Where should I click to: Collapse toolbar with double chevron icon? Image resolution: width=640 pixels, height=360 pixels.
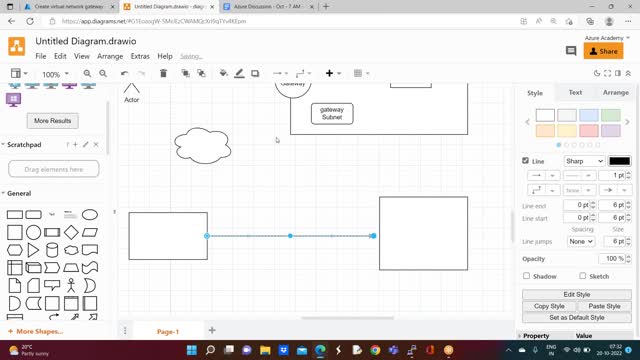click(628, 73)
